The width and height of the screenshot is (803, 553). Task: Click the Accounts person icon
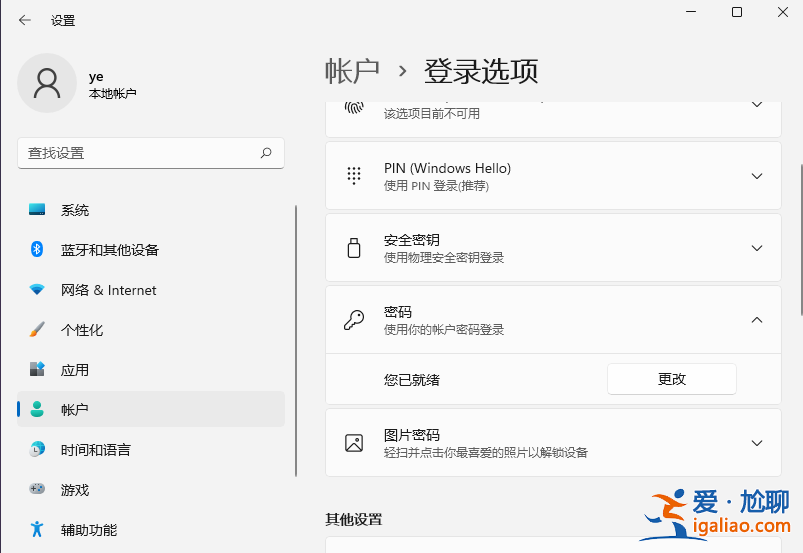click(37, 409)
